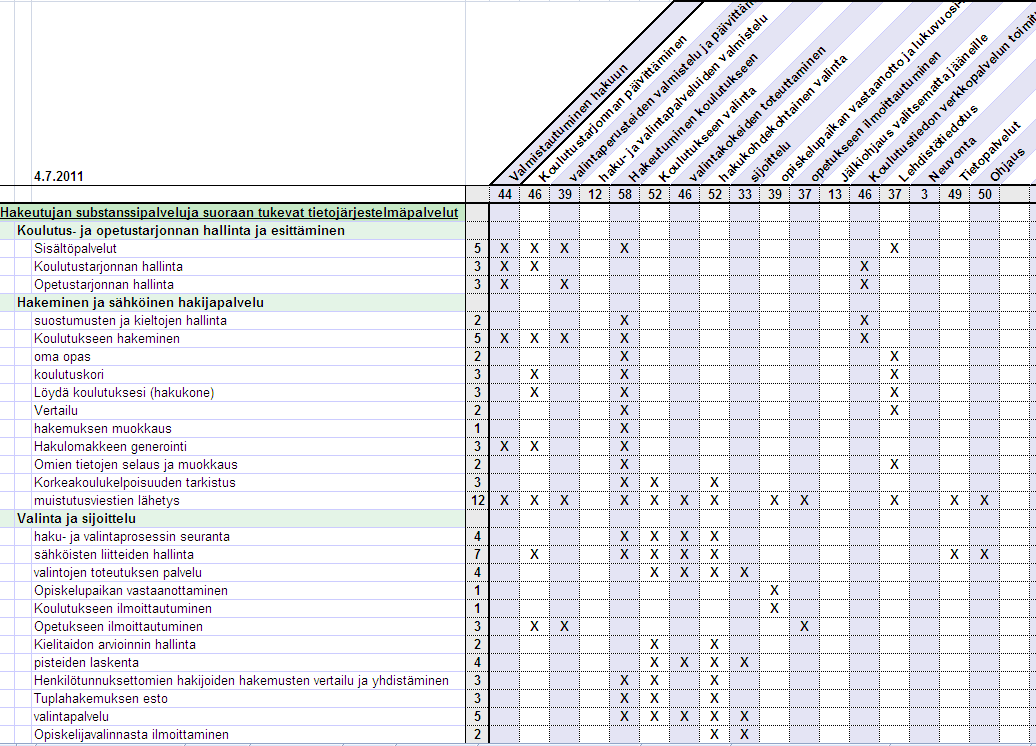Click the 'pisteiden laskenta' row label
This screenshot has width=1036, height=746.
(x=87, y=662)
